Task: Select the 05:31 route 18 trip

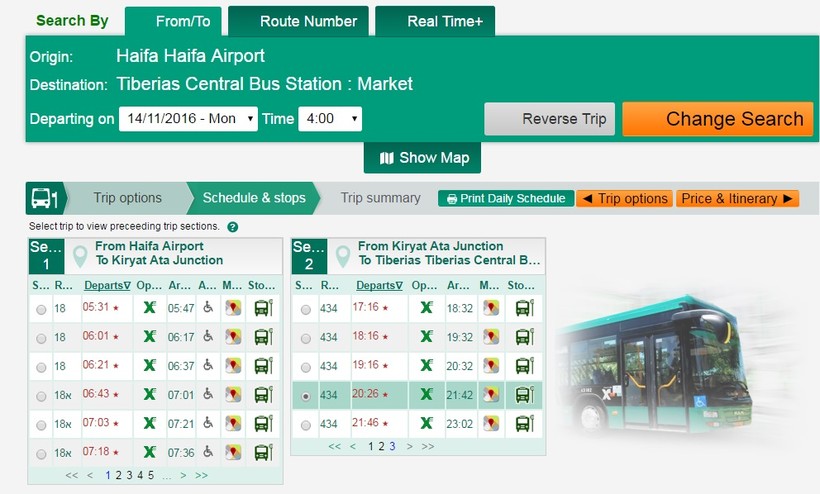Action: tap(41, 309)
